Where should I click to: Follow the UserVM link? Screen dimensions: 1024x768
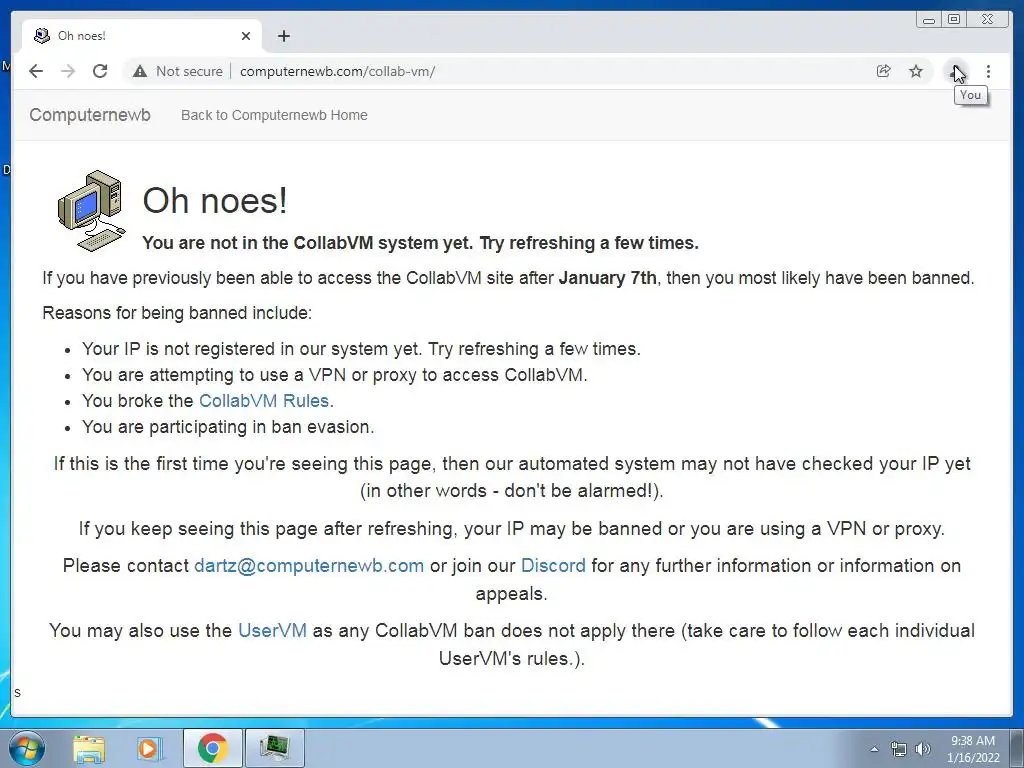pyautogui.click(x=272, y=630)
